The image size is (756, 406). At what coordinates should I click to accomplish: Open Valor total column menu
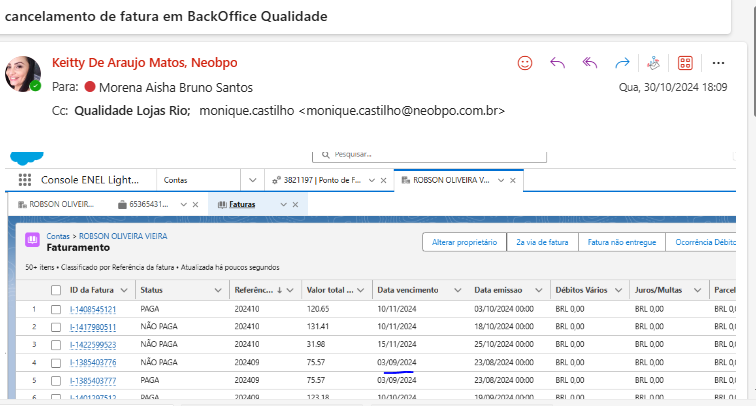point(361,290)
